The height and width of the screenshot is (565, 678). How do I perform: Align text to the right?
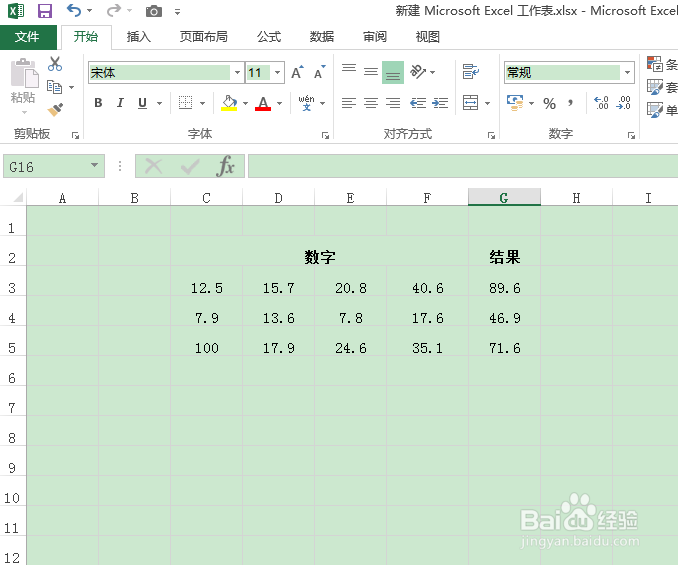(x=393, y=103)
